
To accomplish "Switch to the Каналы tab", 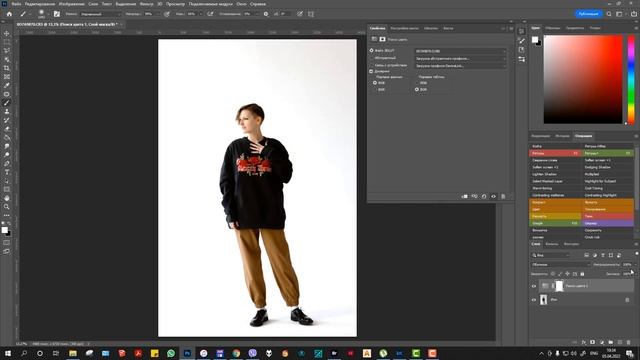I will tap(551, 244).
